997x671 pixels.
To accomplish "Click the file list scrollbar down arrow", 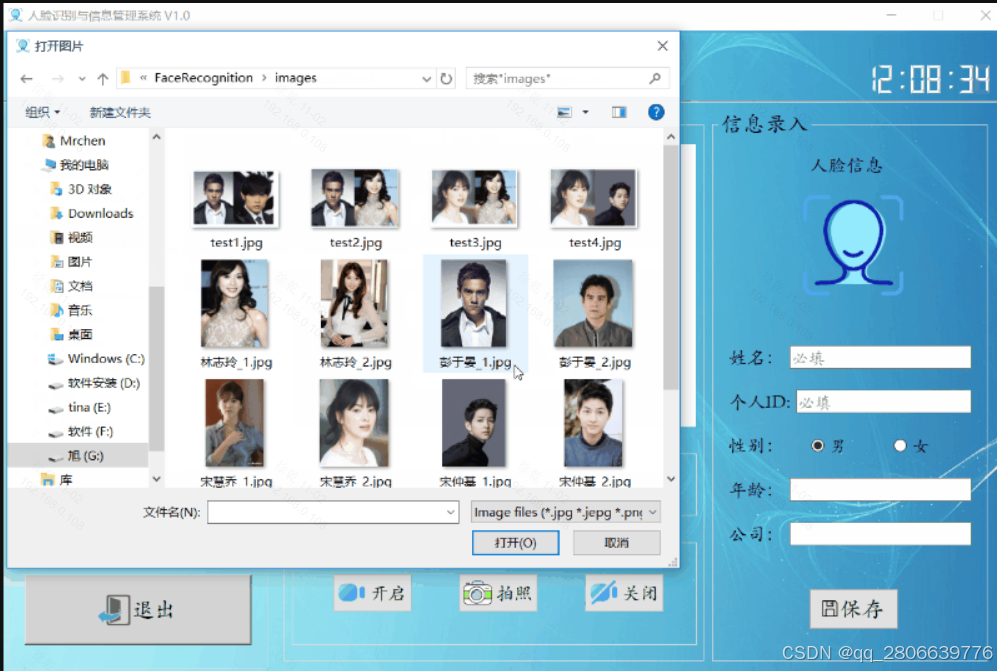I will tap(671, 479).
